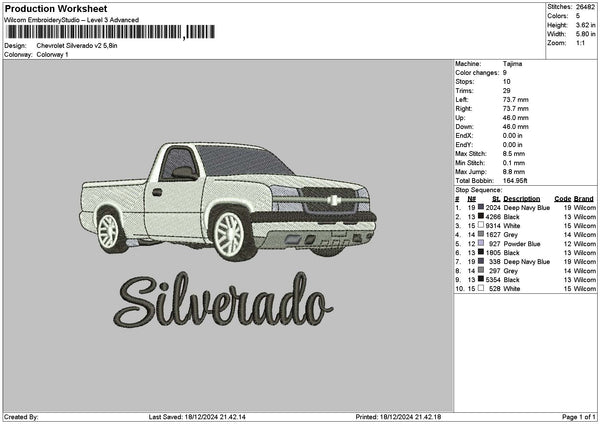The image size is (600, 424).
Task: Click the Down value 46.0 mm
Action: (515, 127)
